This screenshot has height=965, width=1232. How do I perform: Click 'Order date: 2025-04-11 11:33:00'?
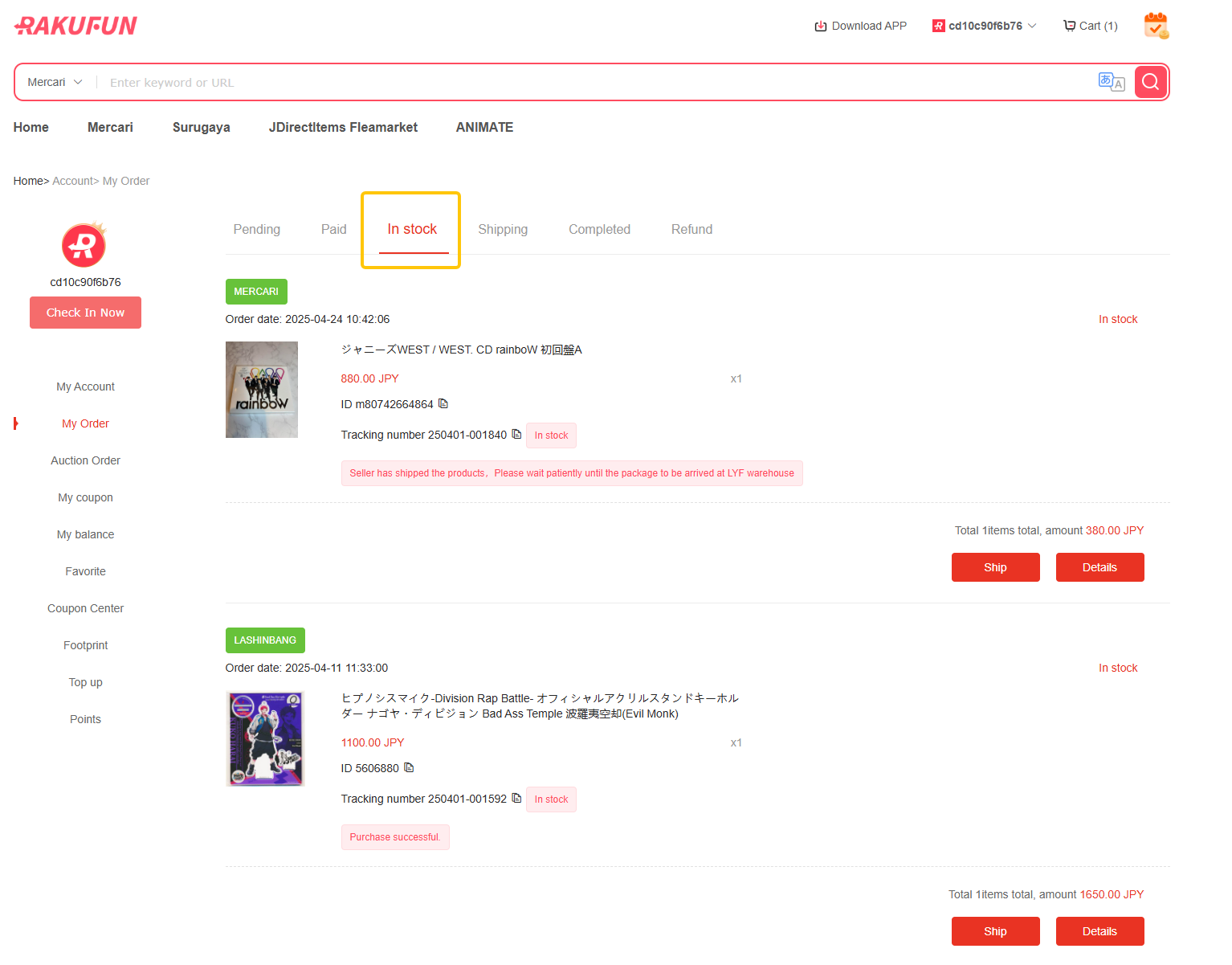coord(307,668)
